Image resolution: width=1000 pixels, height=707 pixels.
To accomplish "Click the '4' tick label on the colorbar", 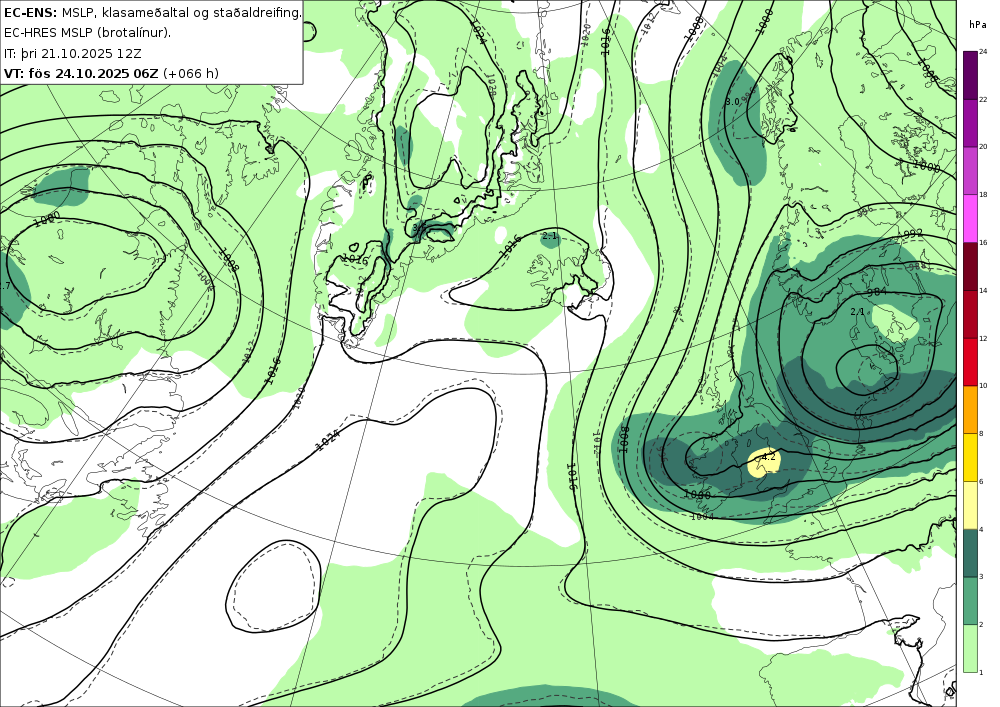I will [982, 529].
